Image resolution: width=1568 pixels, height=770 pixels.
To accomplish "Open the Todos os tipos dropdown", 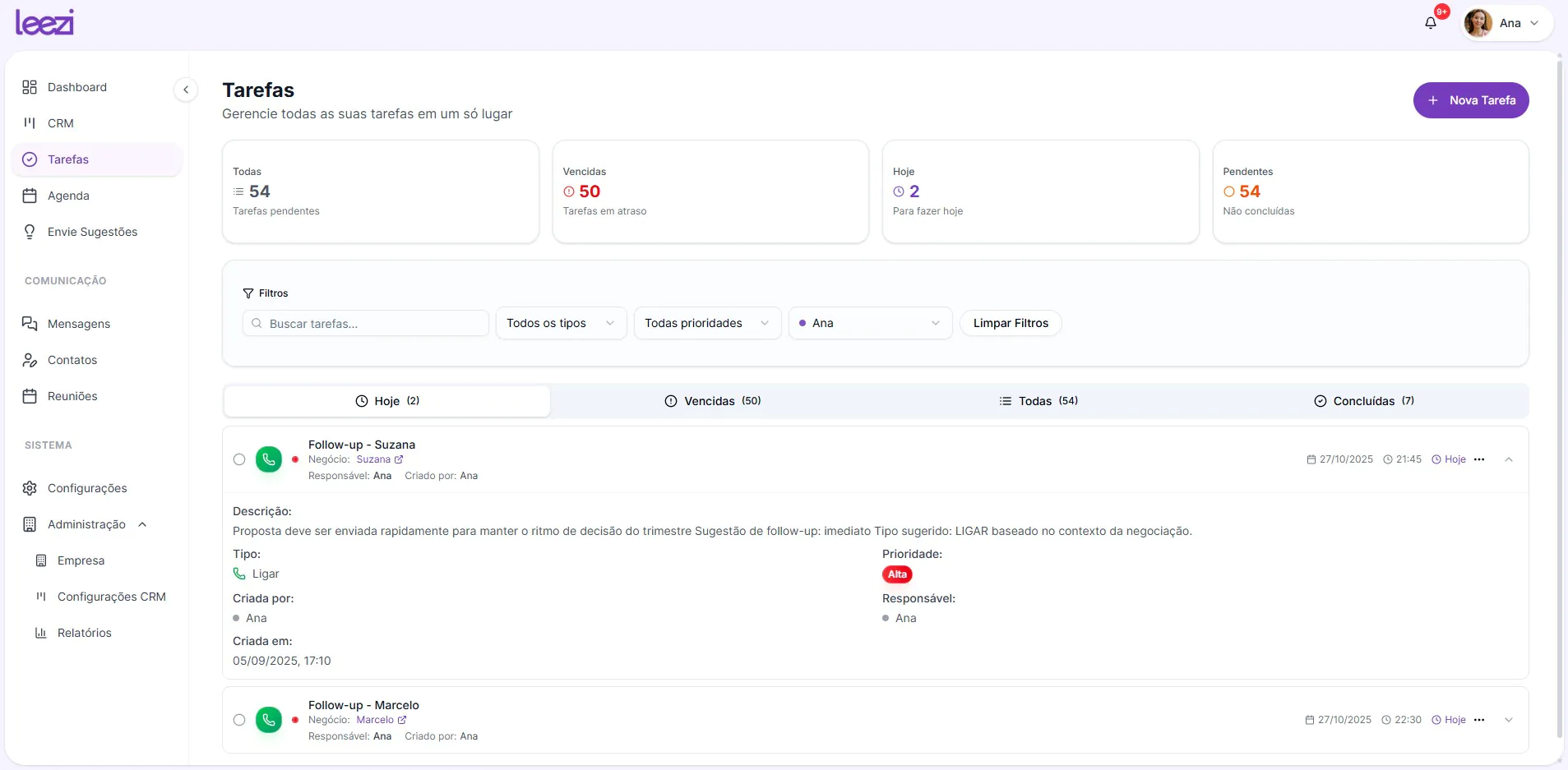I will pos(561,323).
